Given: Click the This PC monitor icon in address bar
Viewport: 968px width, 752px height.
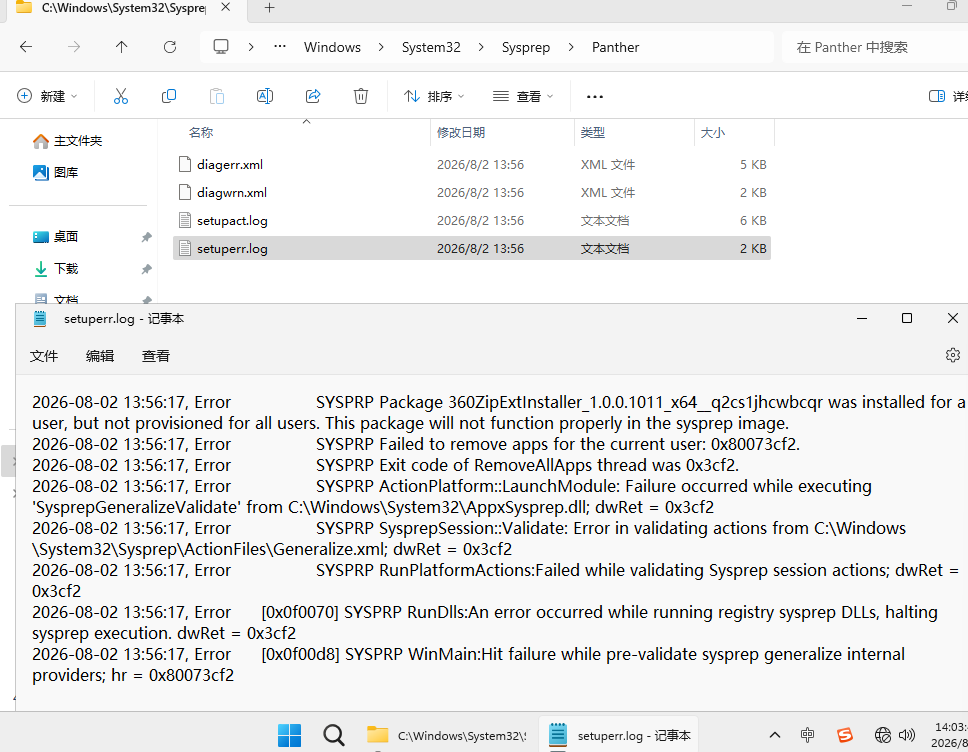Looking at the screenshot, I should 221,47.
